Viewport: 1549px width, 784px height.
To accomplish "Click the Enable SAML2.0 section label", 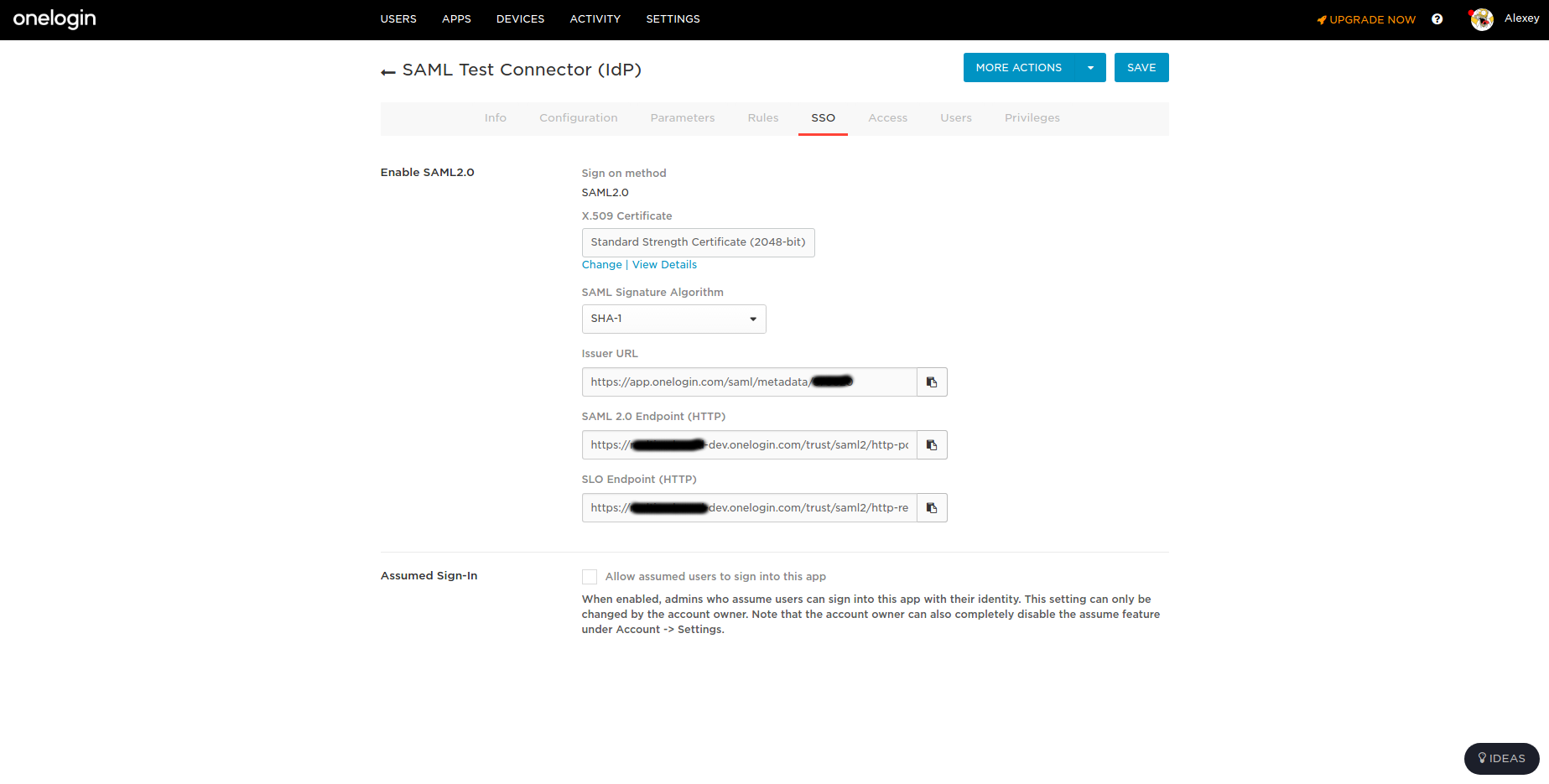I will (x=427, y=173).
